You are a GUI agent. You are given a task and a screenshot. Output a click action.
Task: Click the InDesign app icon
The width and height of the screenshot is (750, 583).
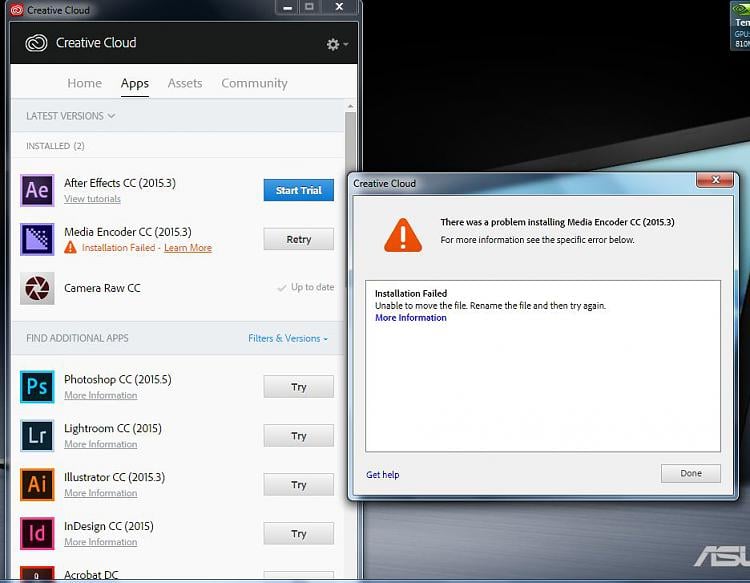click(37, 533)
